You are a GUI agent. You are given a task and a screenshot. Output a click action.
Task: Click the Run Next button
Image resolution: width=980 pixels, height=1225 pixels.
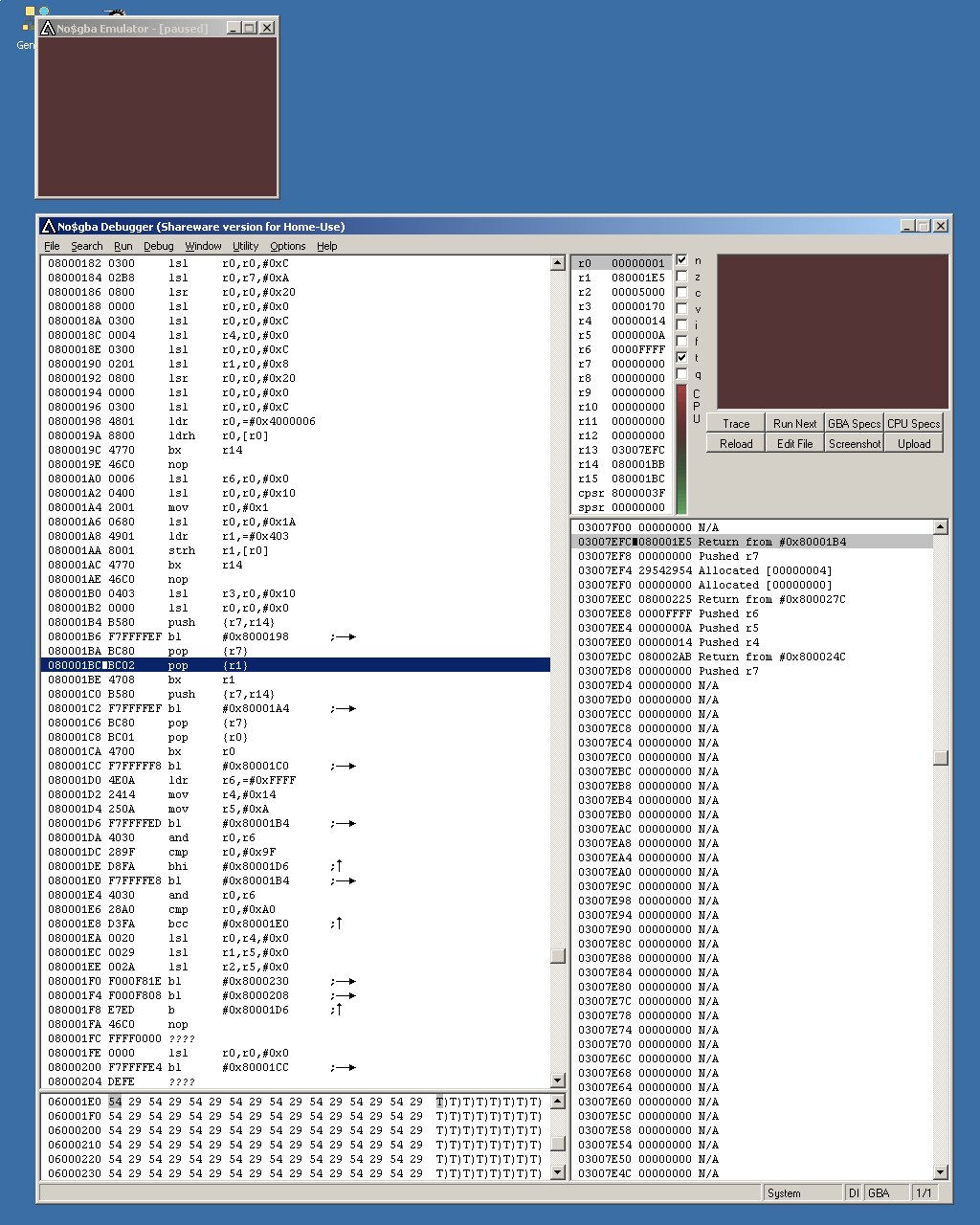tap(794, 423)
